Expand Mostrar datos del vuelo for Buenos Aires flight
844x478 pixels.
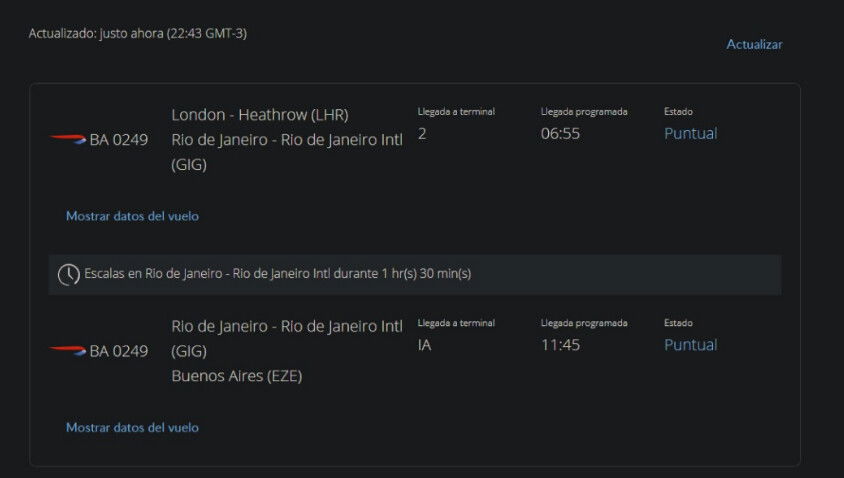point(132,427)
